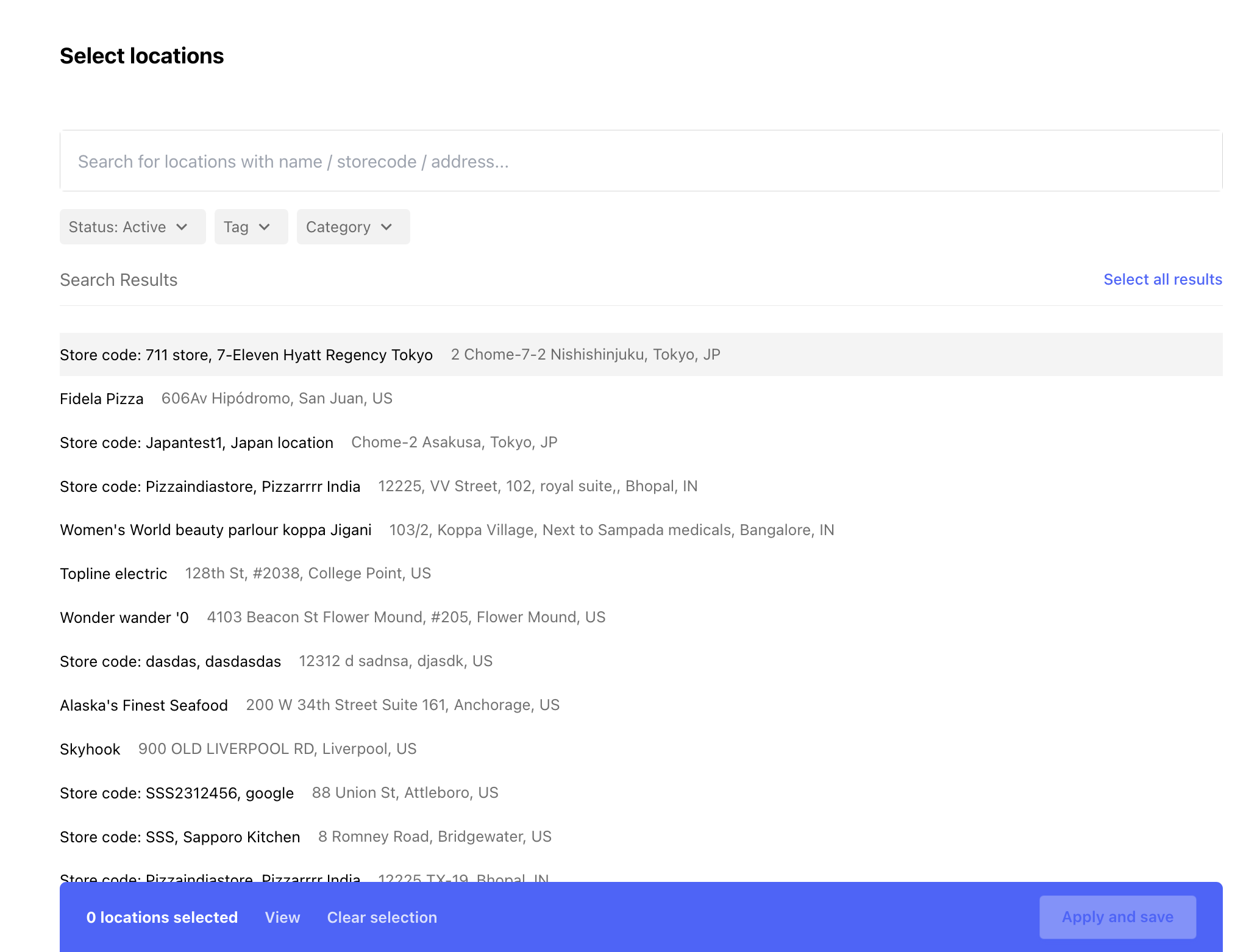The width and height of the screenshot is (1246, 952).
Task: Click the location search input field
Action: [641, 161]
